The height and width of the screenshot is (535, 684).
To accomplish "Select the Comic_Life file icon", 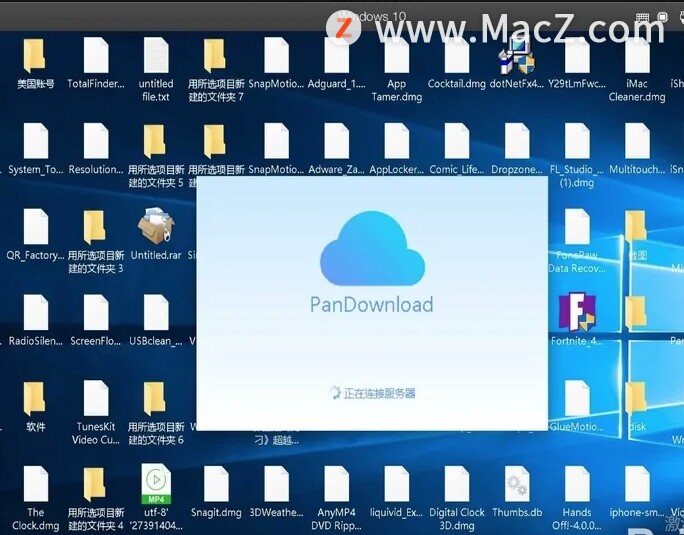I will click(457, 141).
